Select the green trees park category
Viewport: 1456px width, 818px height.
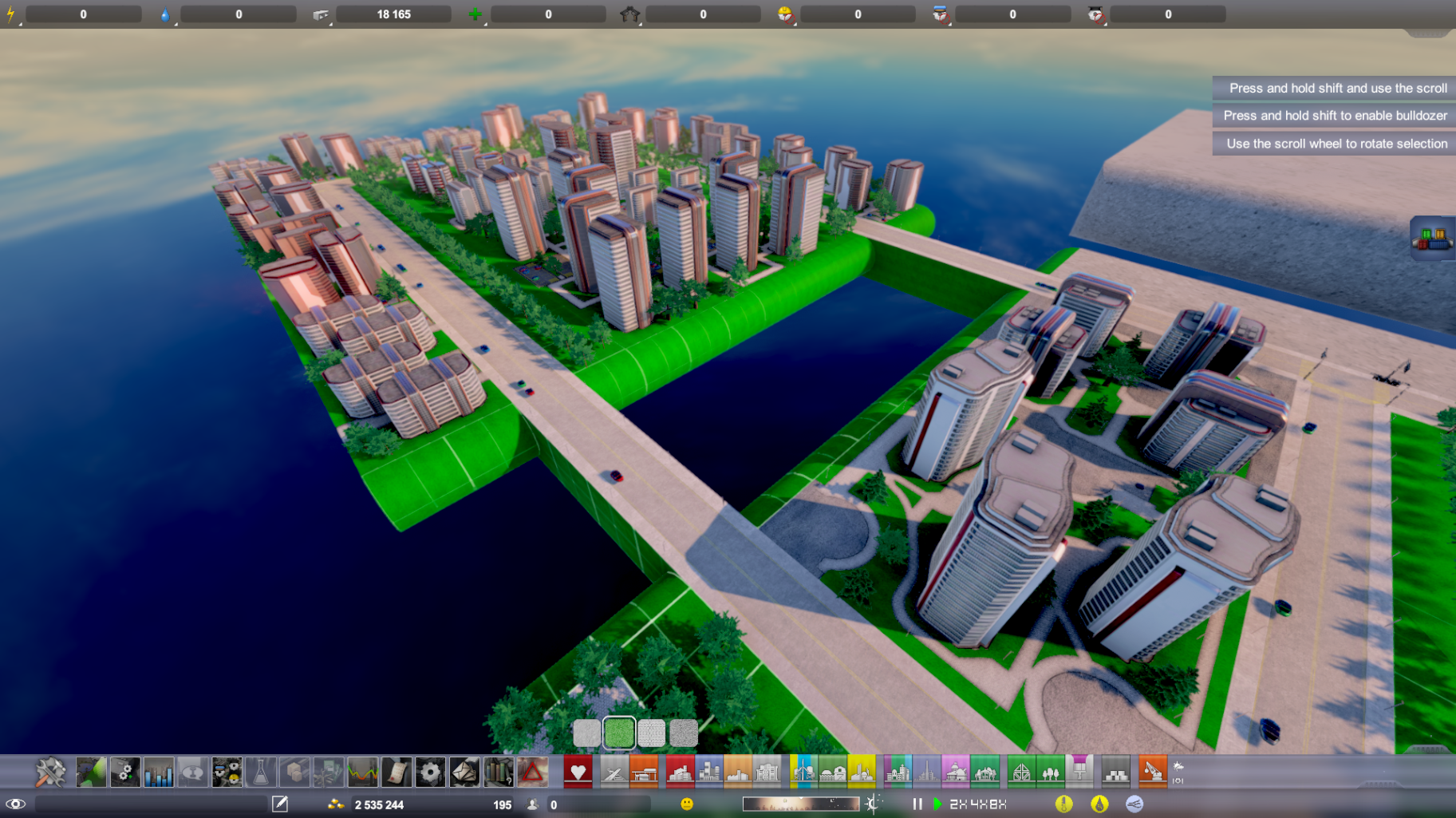1051,772
